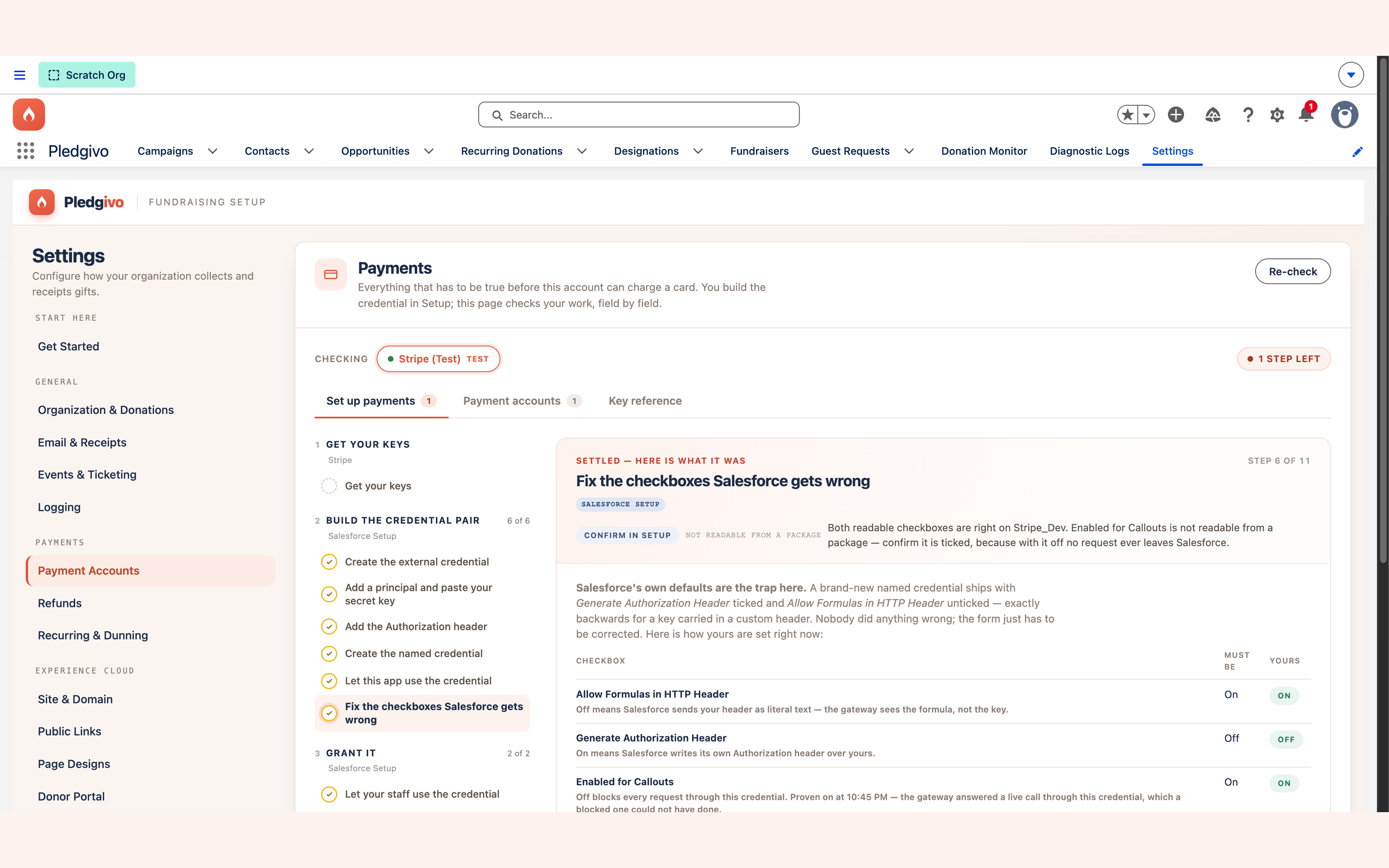This screenshot has height=868, width=1389.
Task: Click the magnifier icon in the search box
Action: coord(497,115)
